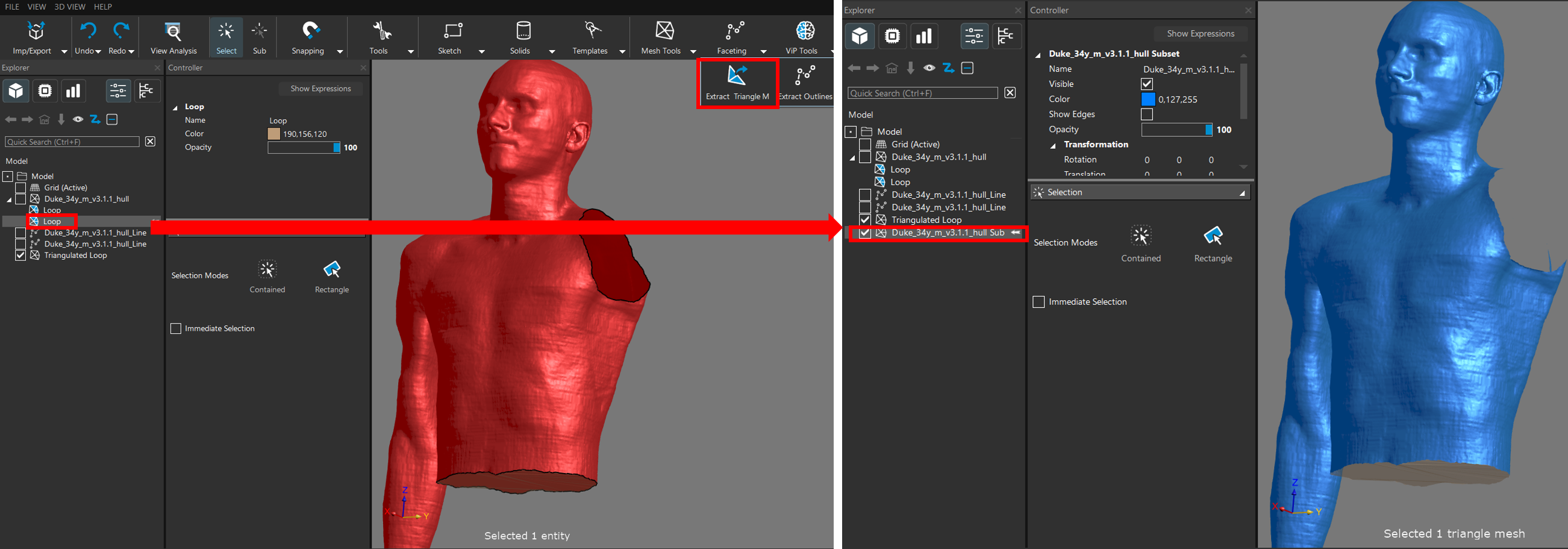Open the Faceting dropdown arrow
The image size is (1568, 549).
763,52
